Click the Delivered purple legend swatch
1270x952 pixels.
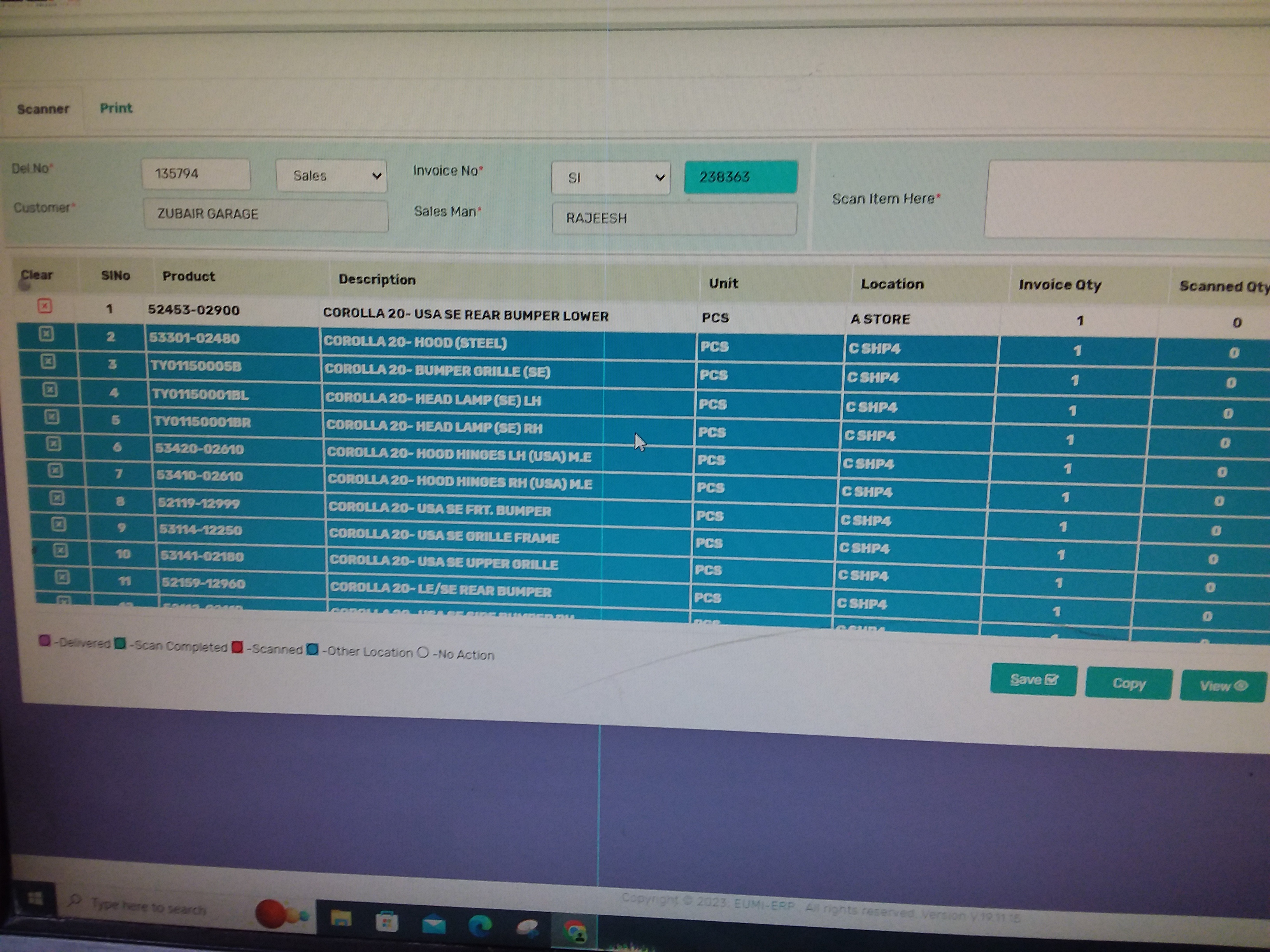(44, 640)
